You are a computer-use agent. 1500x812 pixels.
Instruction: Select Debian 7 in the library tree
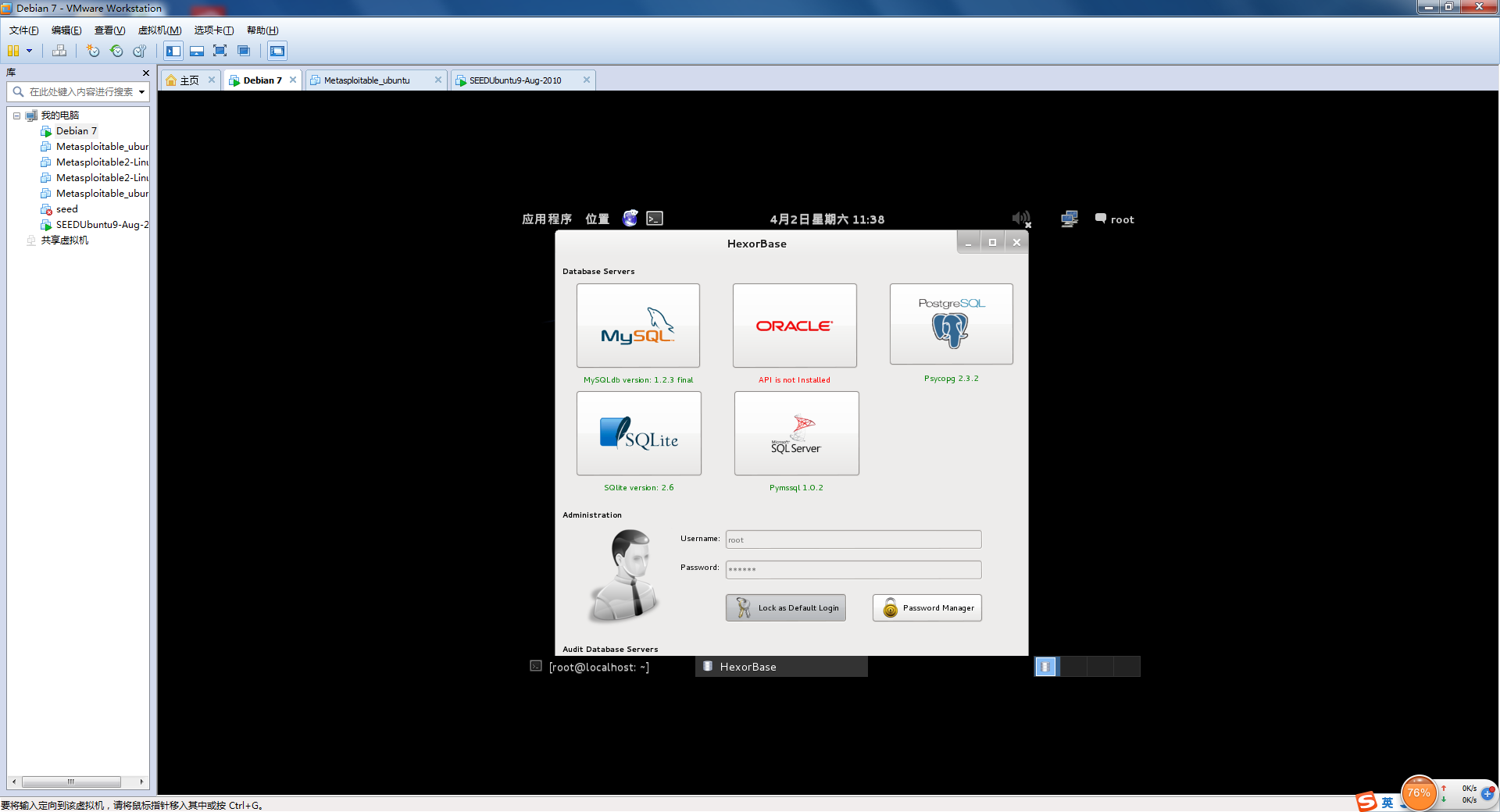pos(76,131)
